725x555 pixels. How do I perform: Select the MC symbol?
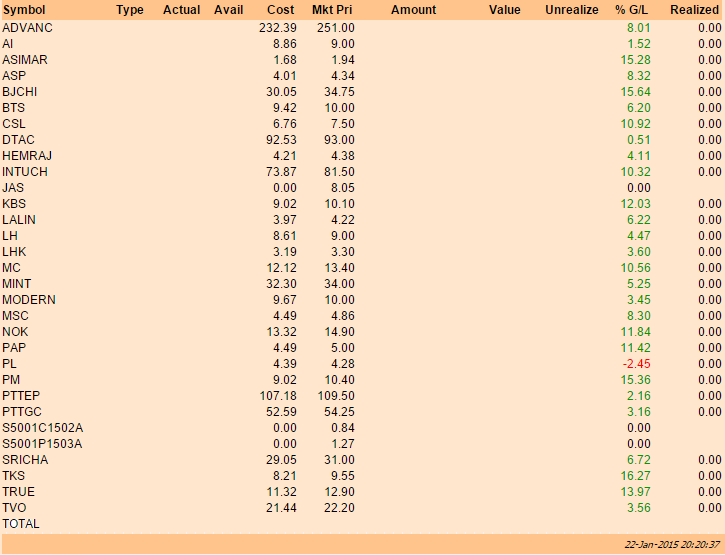[x=11, y=268]
